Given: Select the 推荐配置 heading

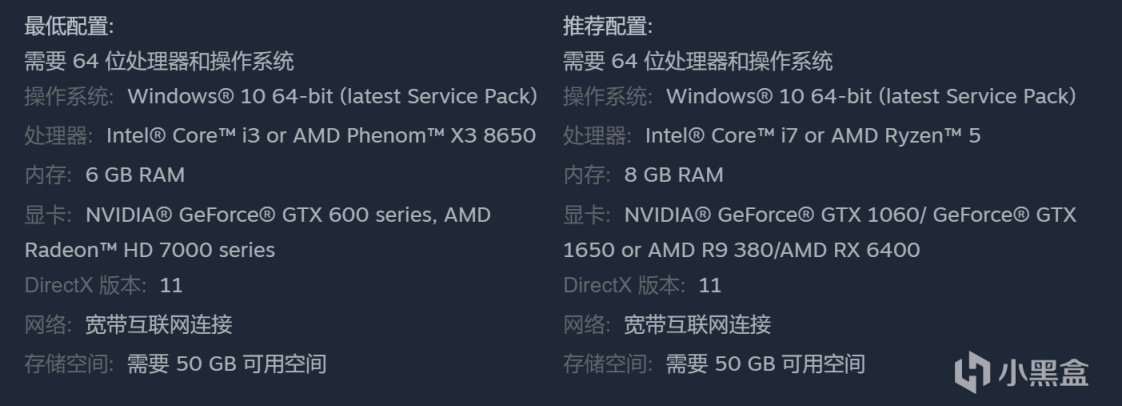Looking at the screenshot, I should pyautogui.click(x=608, y=26).
